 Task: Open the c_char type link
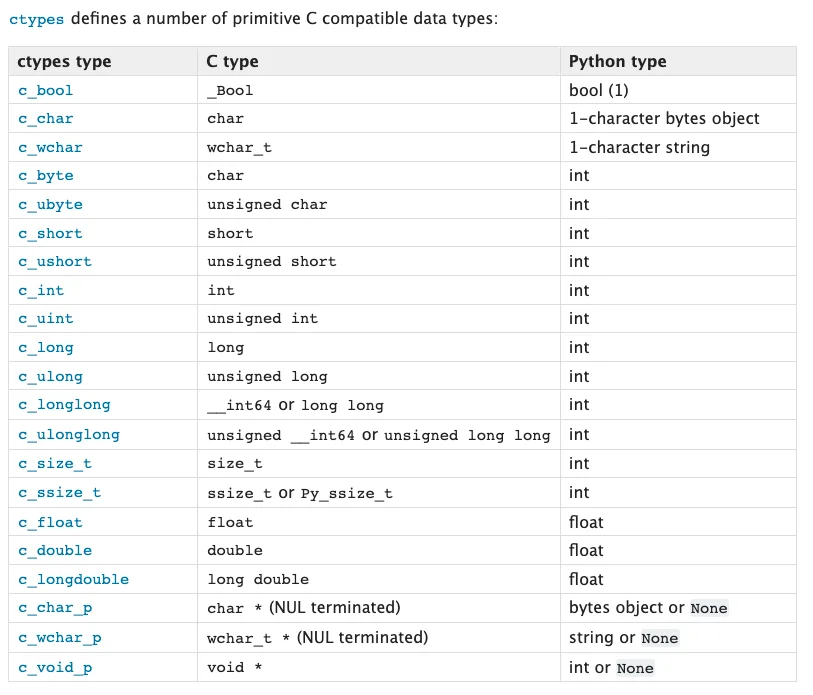46,118
